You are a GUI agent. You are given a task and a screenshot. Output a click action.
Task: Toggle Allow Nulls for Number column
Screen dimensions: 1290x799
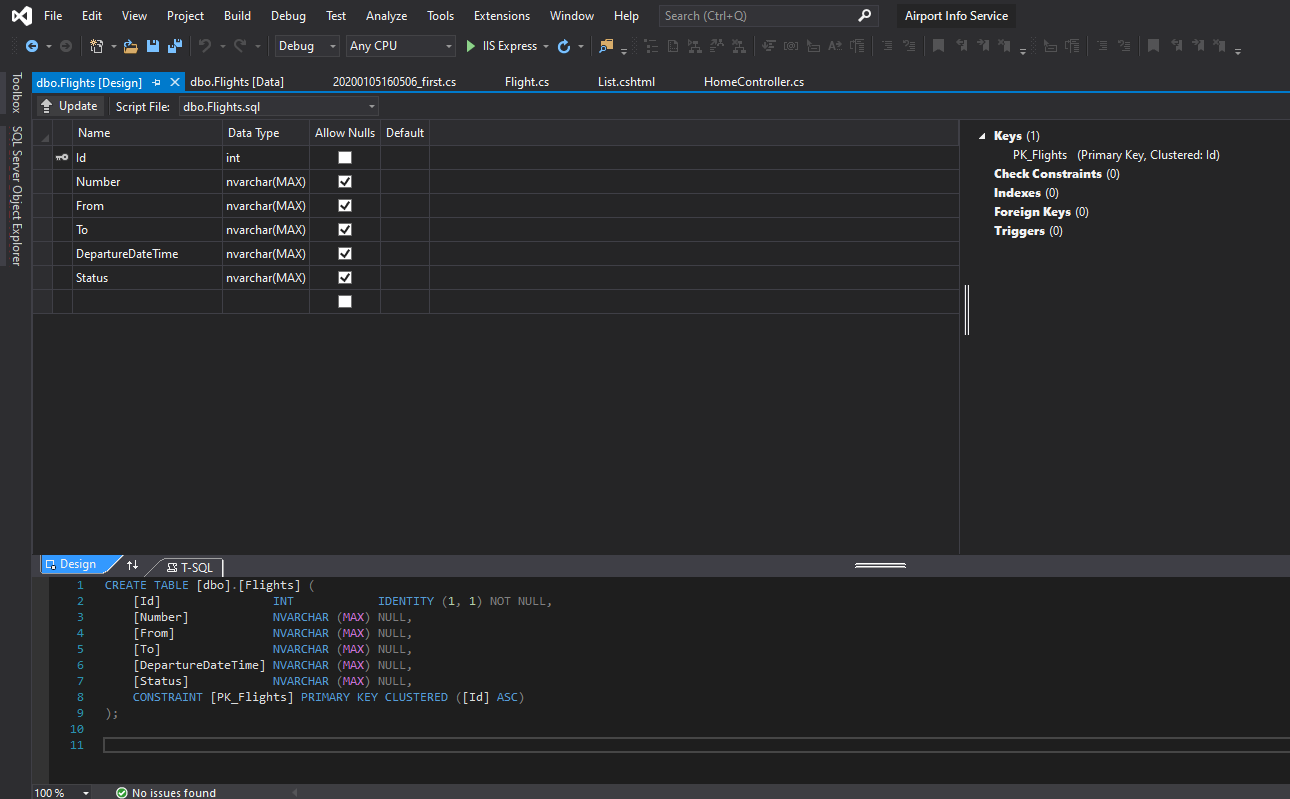point(345,182)
